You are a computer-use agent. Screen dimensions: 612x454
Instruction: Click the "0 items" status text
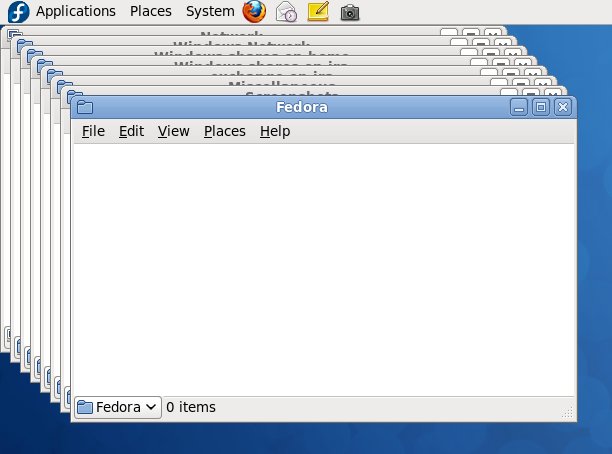pos(191,407)
